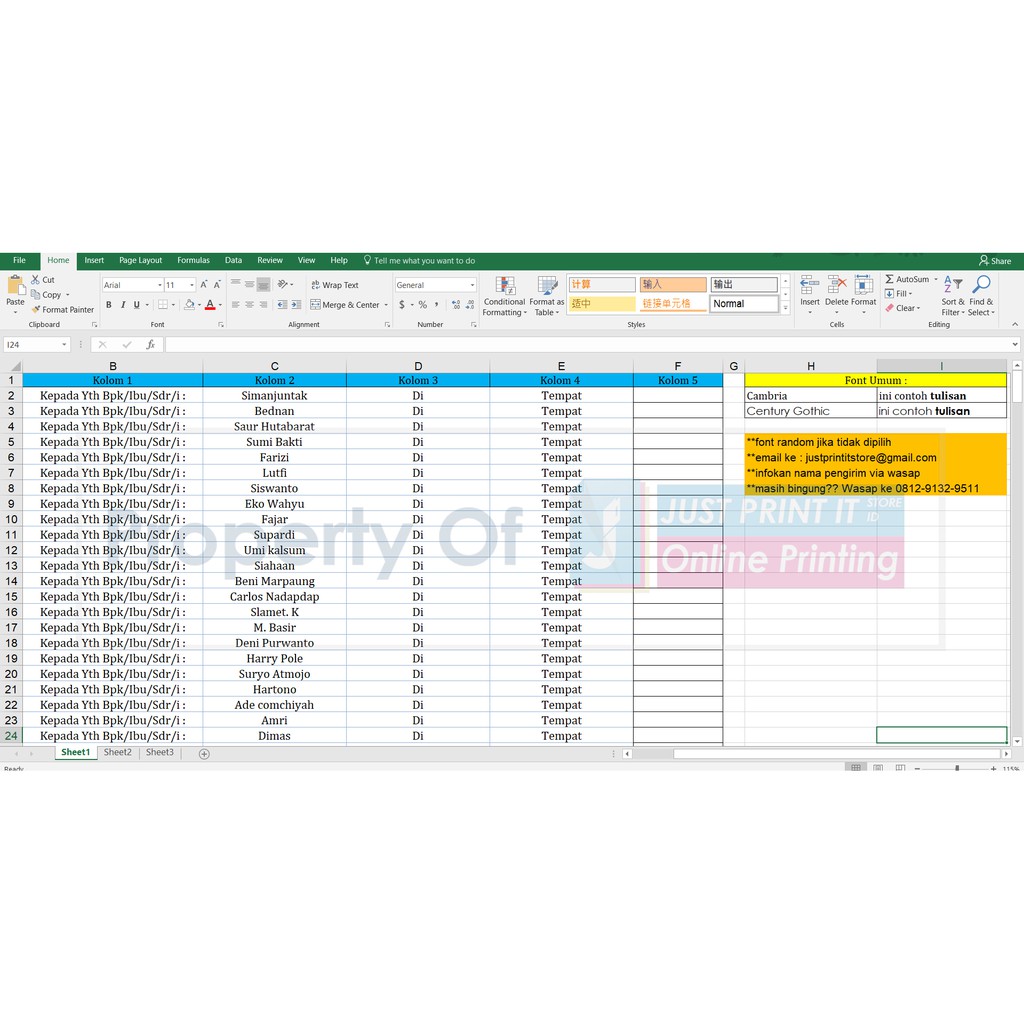Click the Delete cells icon
The width and height of the screenshot is (1024, 1024).
837,286
